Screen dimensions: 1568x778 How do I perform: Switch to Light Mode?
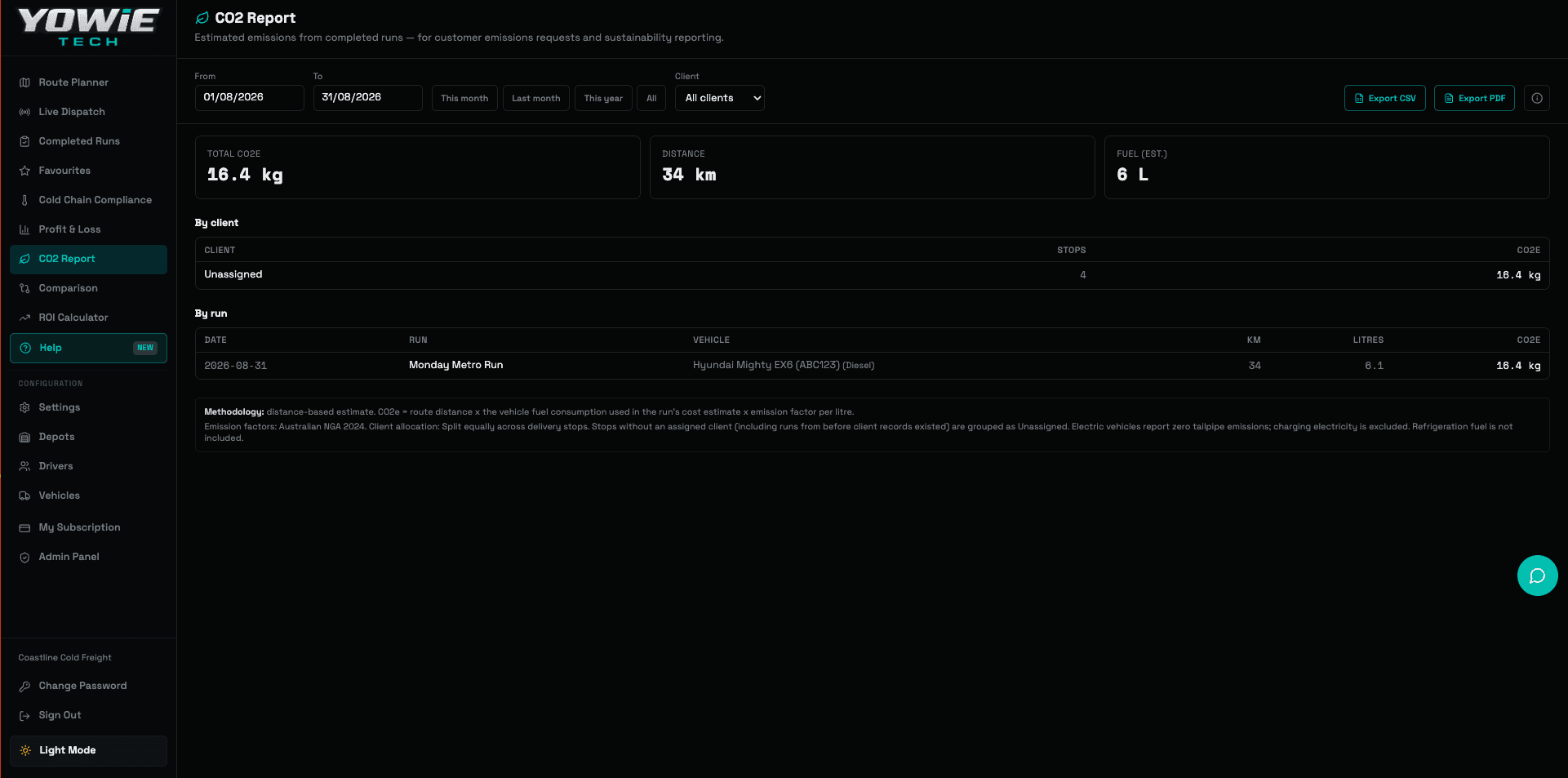[88, 750]
